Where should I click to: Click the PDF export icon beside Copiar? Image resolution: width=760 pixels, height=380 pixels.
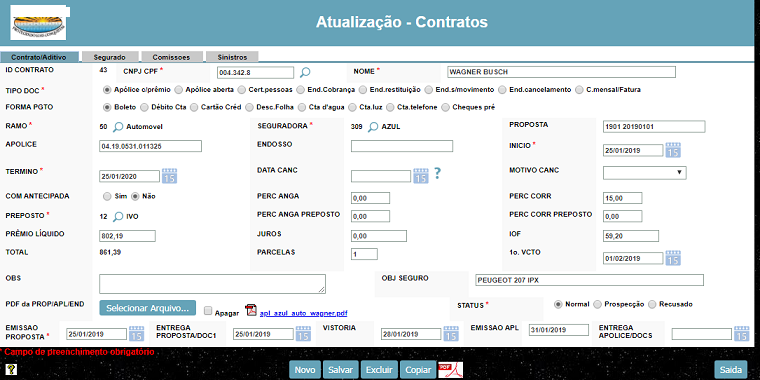(x=450, y=370)
